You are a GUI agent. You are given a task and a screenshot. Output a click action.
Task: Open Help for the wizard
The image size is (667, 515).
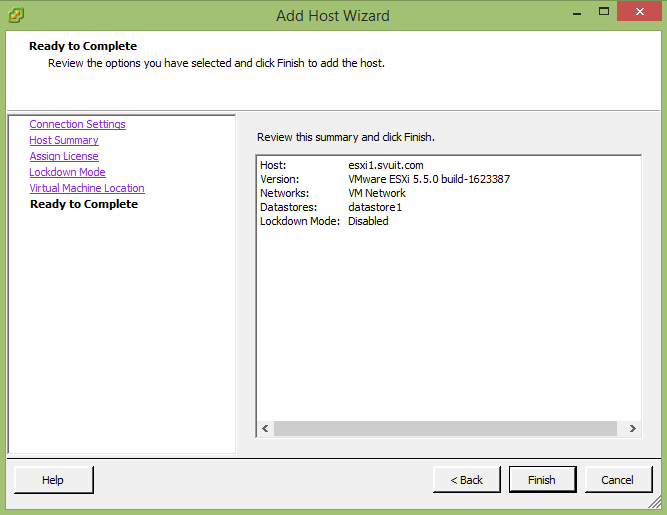[54, 480]
